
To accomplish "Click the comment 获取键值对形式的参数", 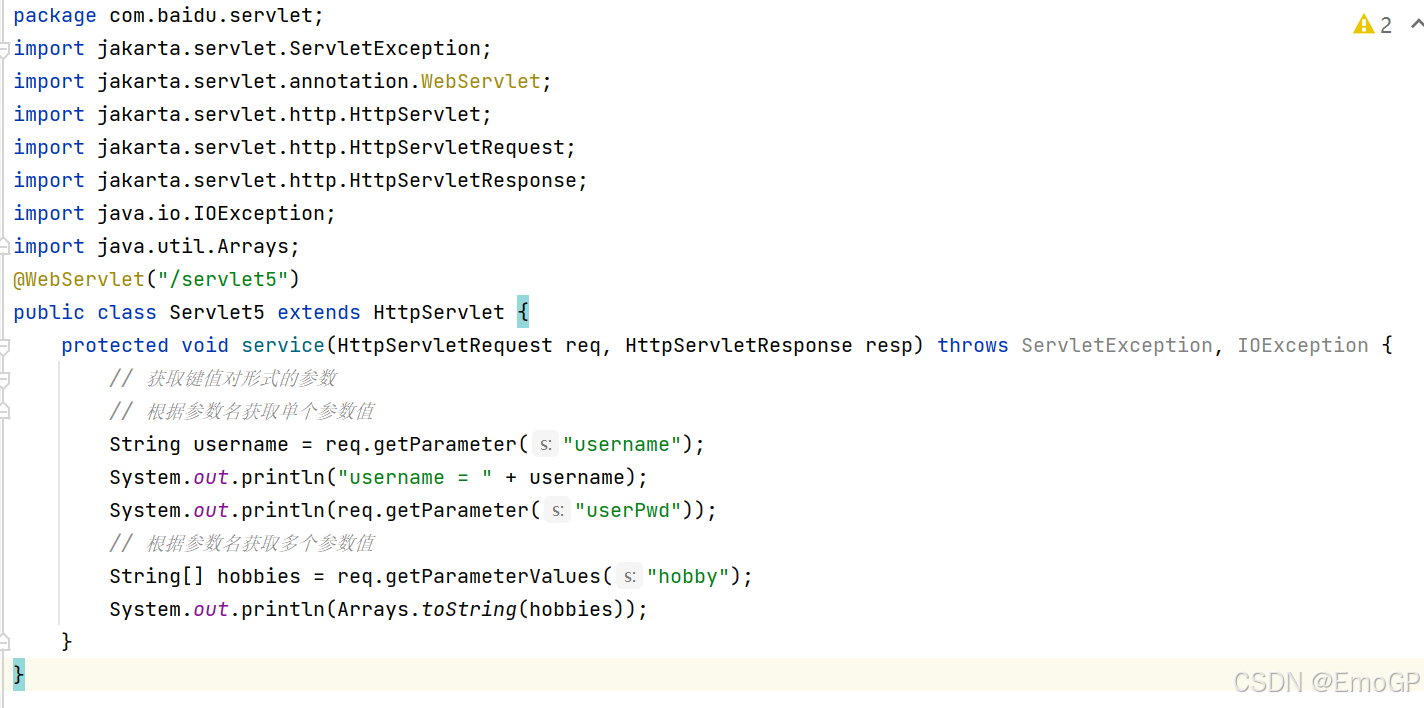I will (x=223, y=378).
